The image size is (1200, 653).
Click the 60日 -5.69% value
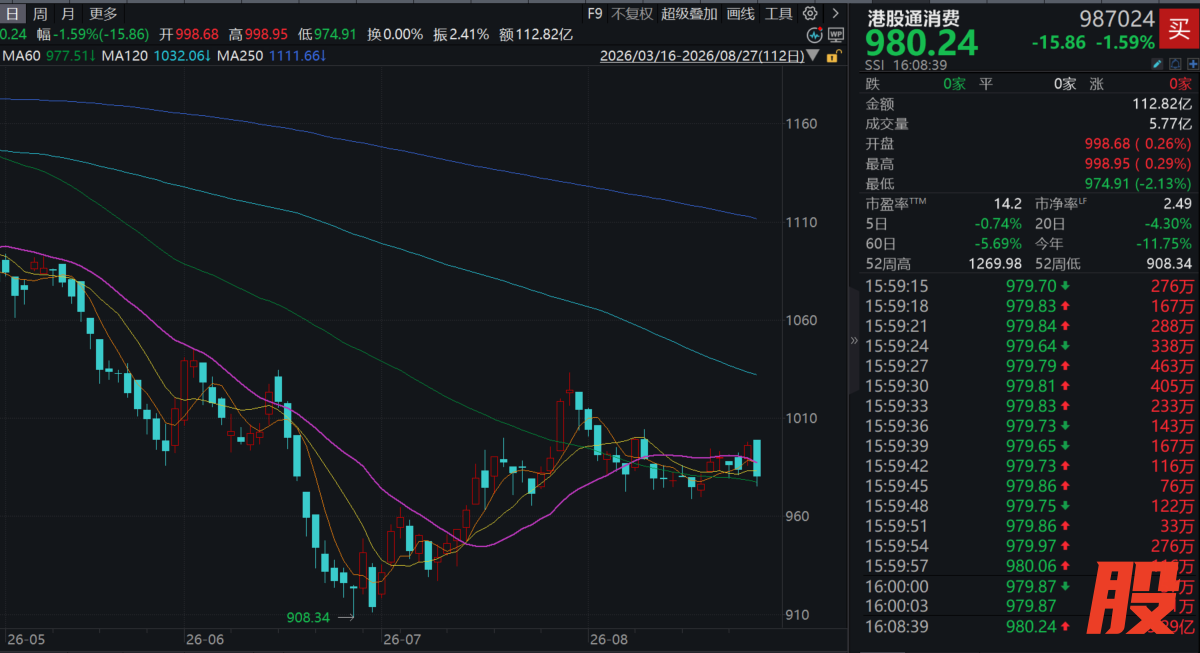[1000, 243]
